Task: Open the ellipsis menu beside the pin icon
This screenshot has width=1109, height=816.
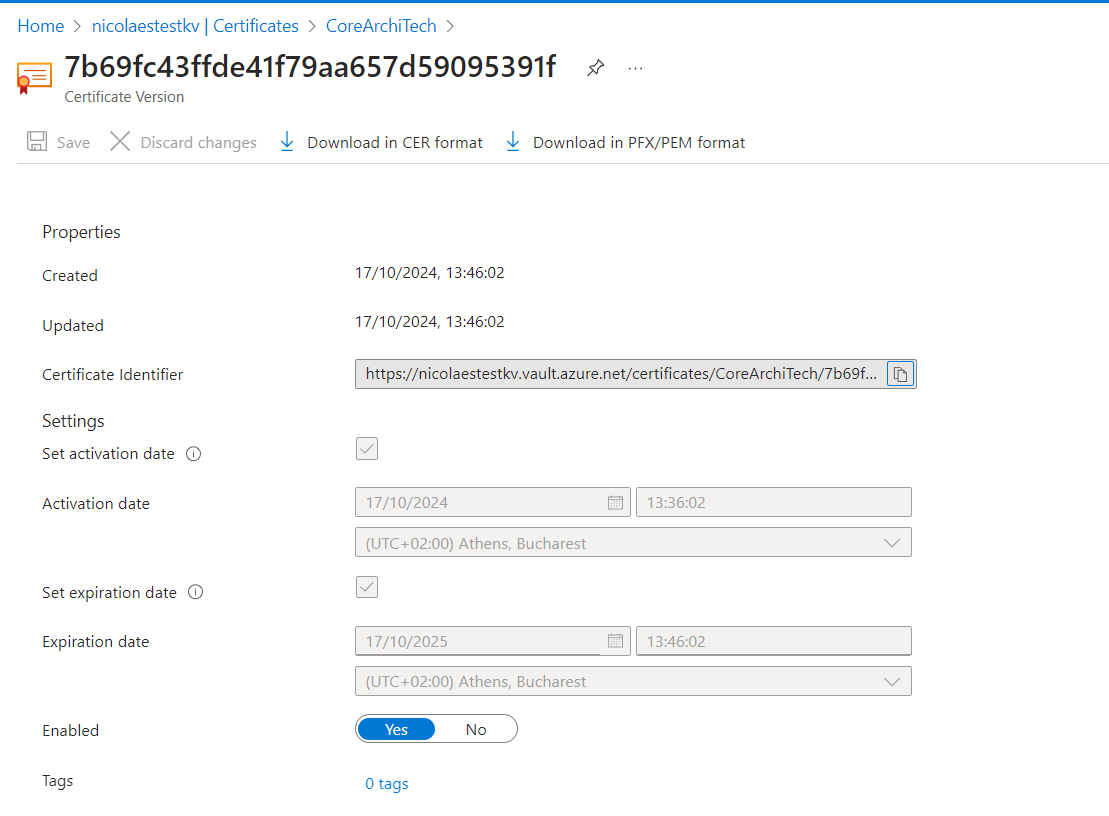Action: click(x=635, y=67)
